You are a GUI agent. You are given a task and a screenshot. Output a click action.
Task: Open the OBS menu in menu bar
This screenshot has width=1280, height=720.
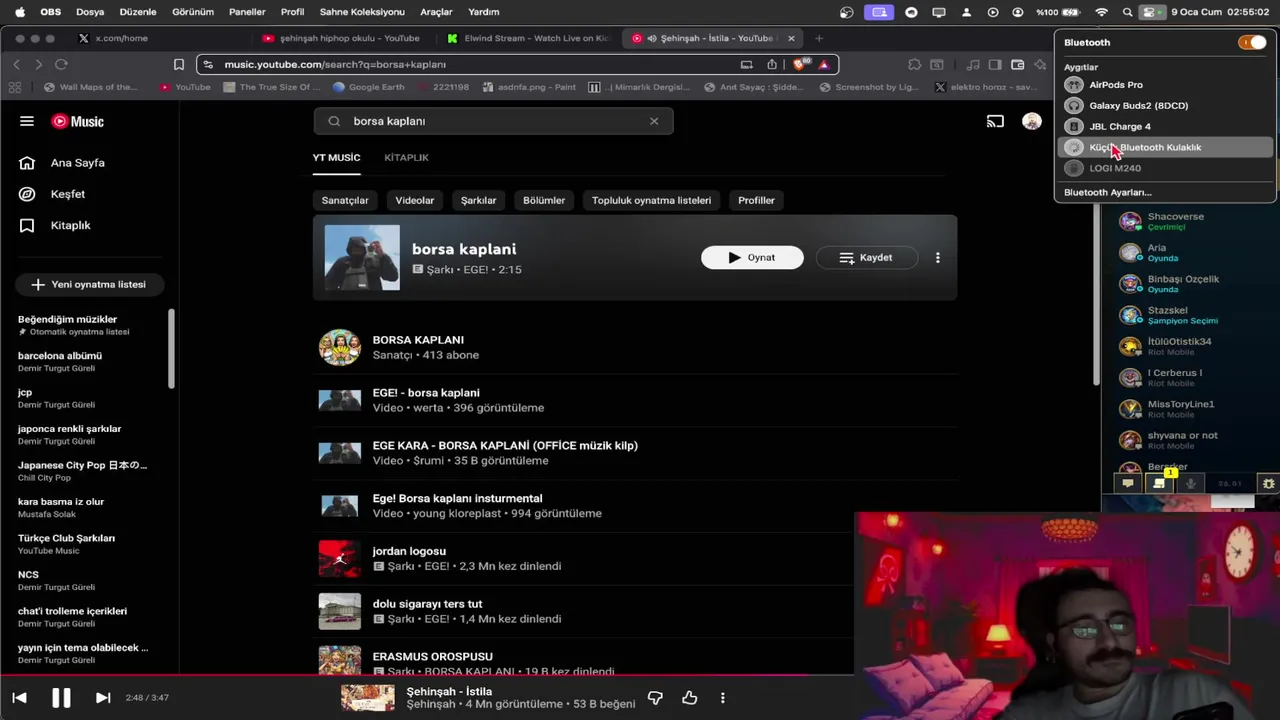[x=50, y=12]
